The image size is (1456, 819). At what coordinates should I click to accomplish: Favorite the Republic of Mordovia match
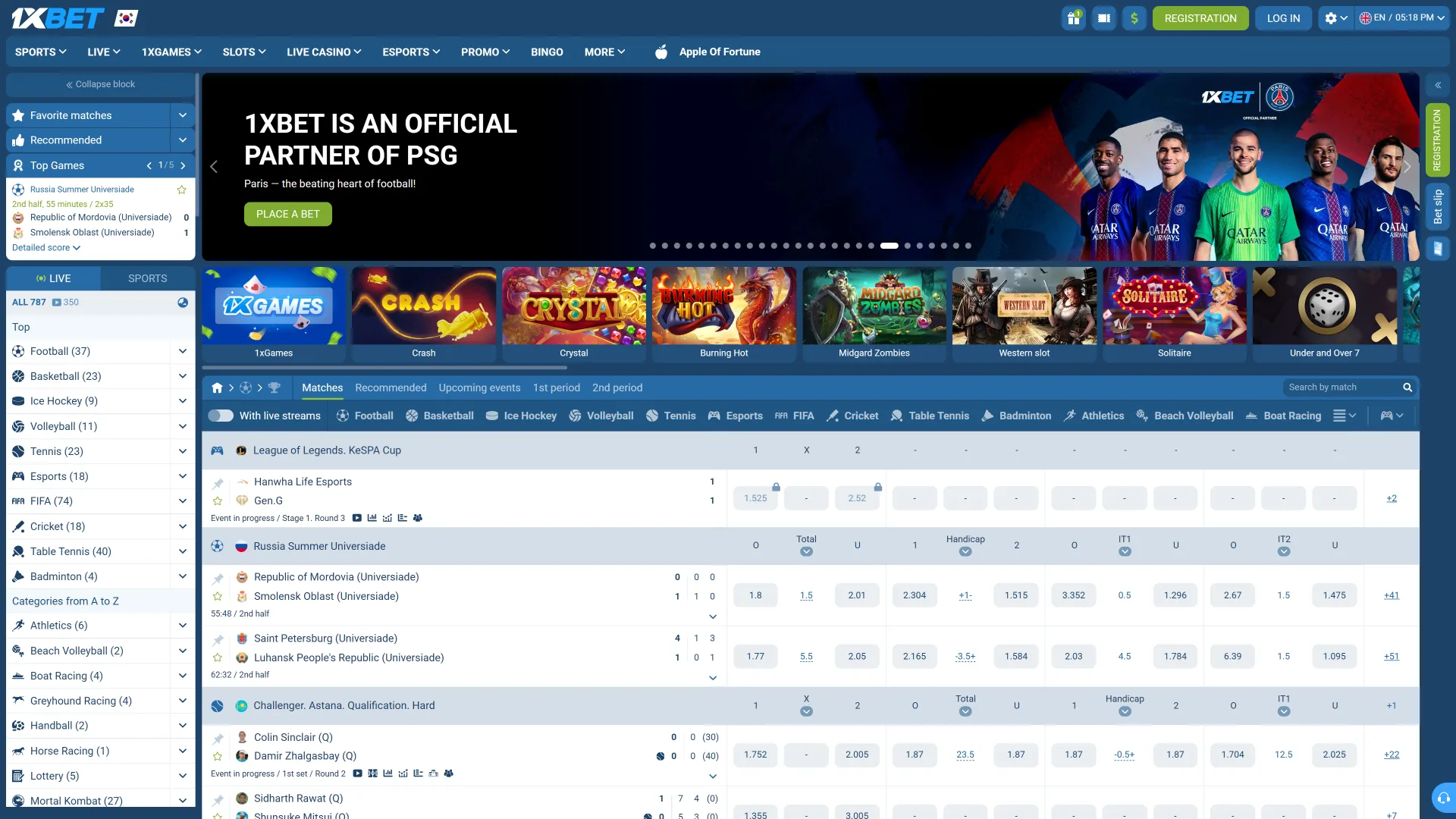pyautogui.click(x=218, y=597)
